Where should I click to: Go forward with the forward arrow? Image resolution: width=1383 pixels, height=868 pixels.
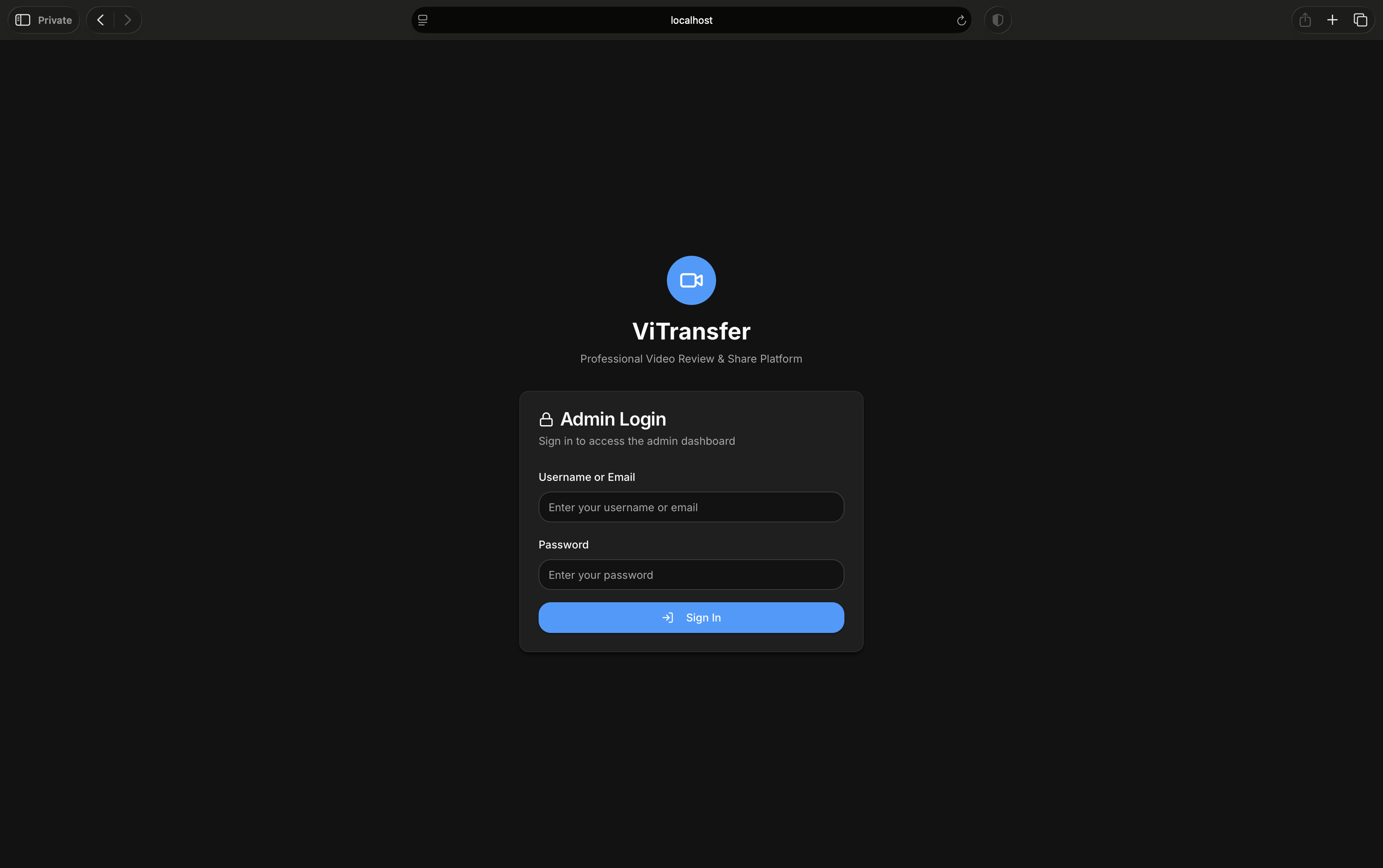click(x=128, y=20)
